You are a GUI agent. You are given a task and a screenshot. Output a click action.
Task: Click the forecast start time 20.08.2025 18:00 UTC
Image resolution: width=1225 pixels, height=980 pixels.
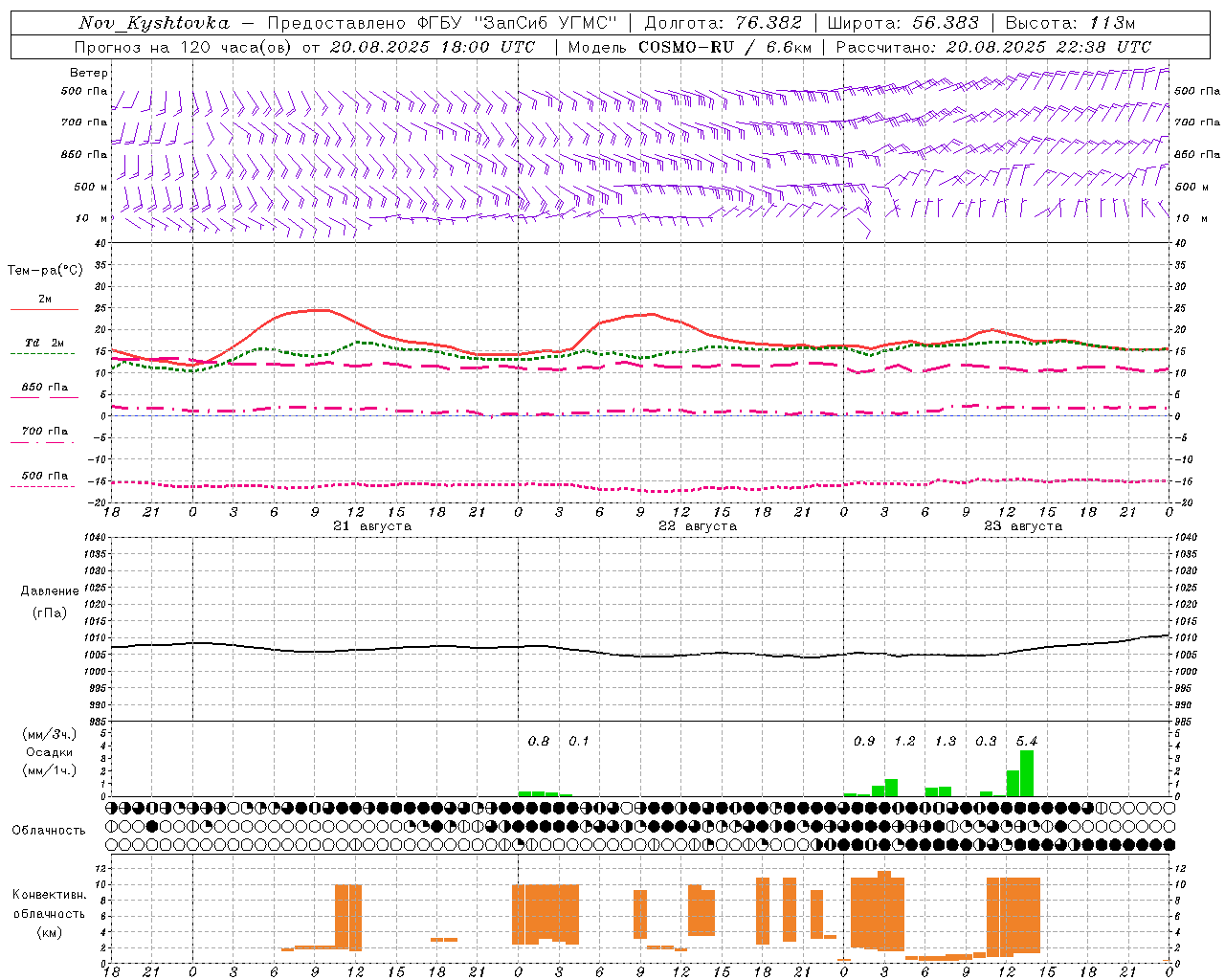(x=433, y=47)
